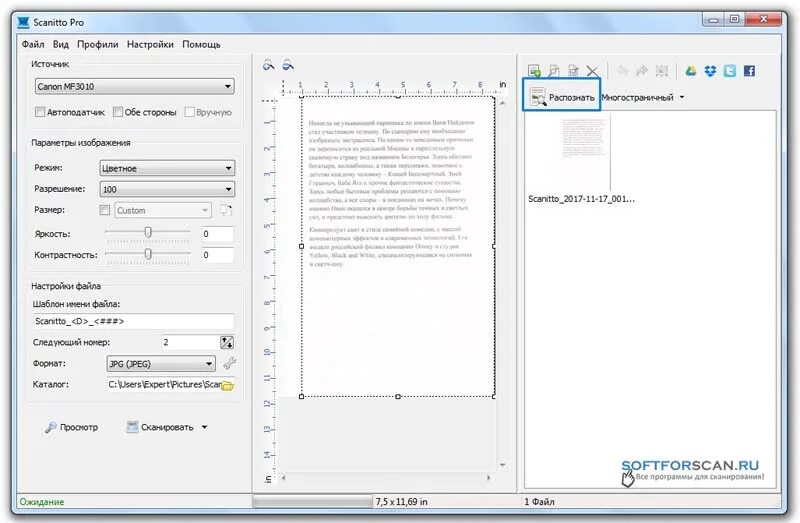
Task: Click the Ожидание status text
Action: pyautogui.click(x=41, y=502)
